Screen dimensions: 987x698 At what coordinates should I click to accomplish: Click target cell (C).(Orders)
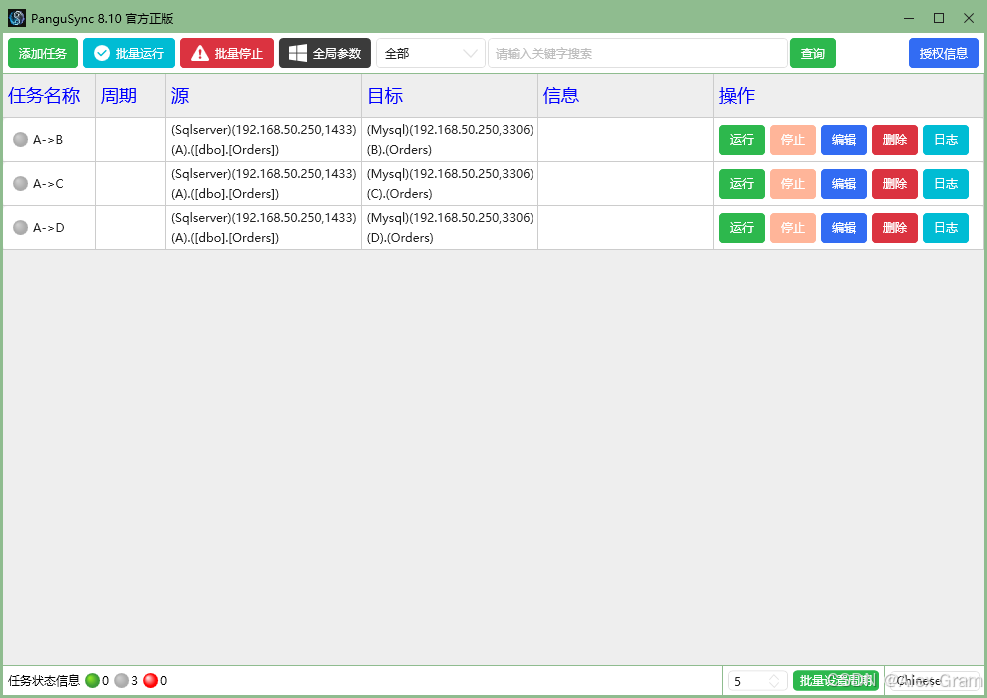point(449,184)
